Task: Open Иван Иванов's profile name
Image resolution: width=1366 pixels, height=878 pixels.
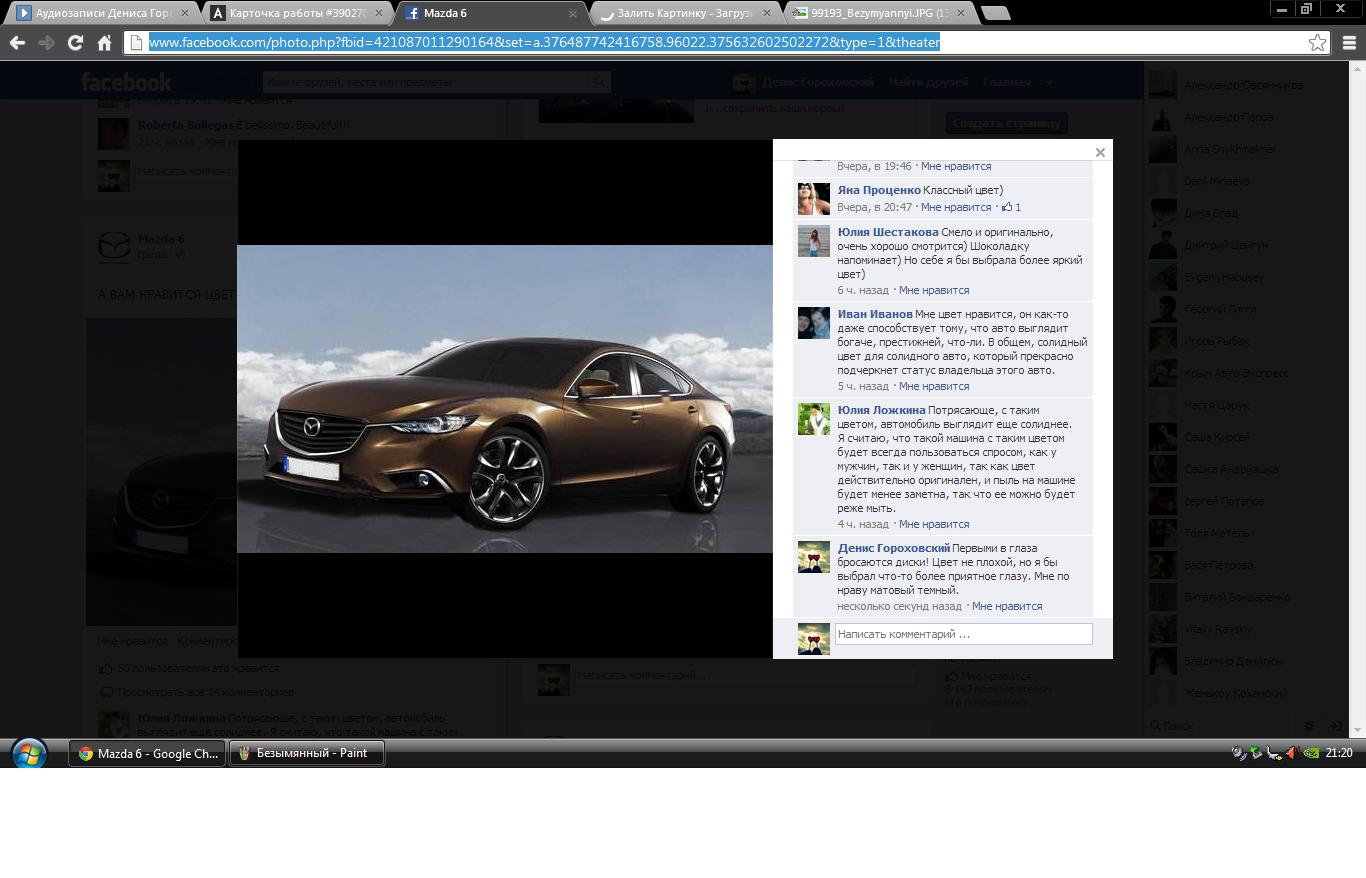Action: [875, 314]
